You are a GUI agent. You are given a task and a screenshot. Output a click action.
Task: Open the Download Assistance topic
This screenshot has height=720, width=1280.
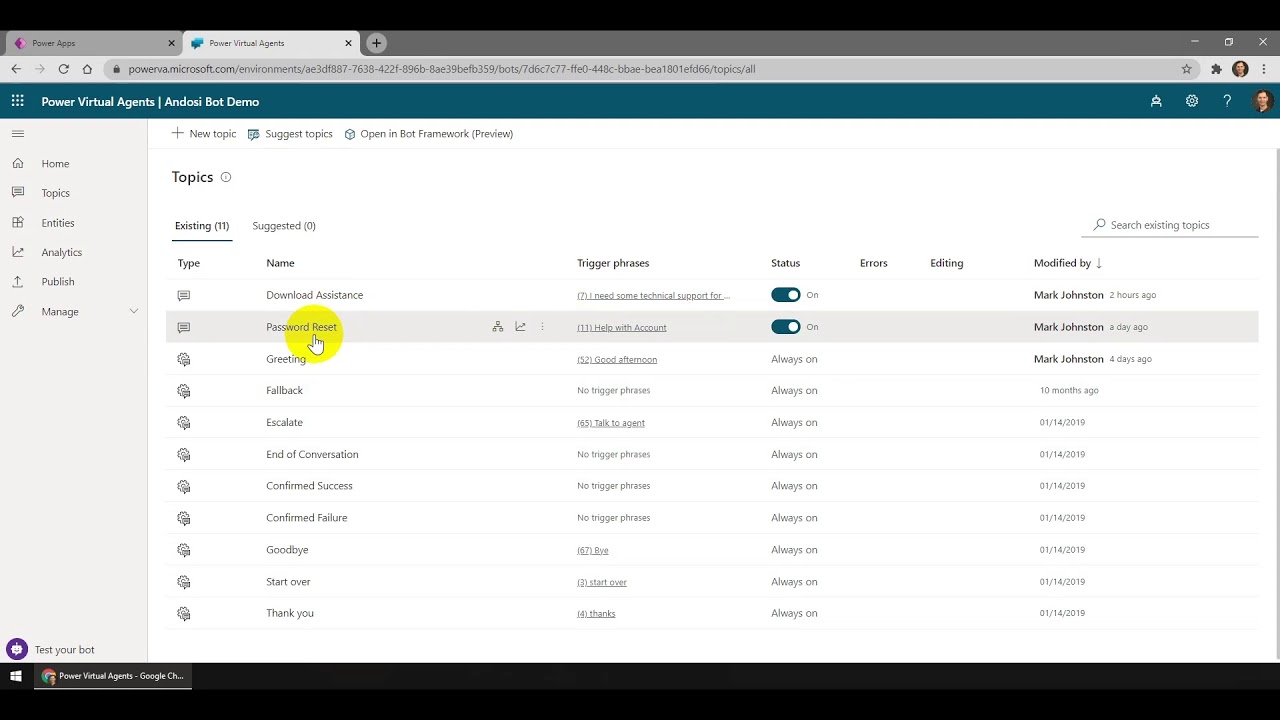pos(314,295)
